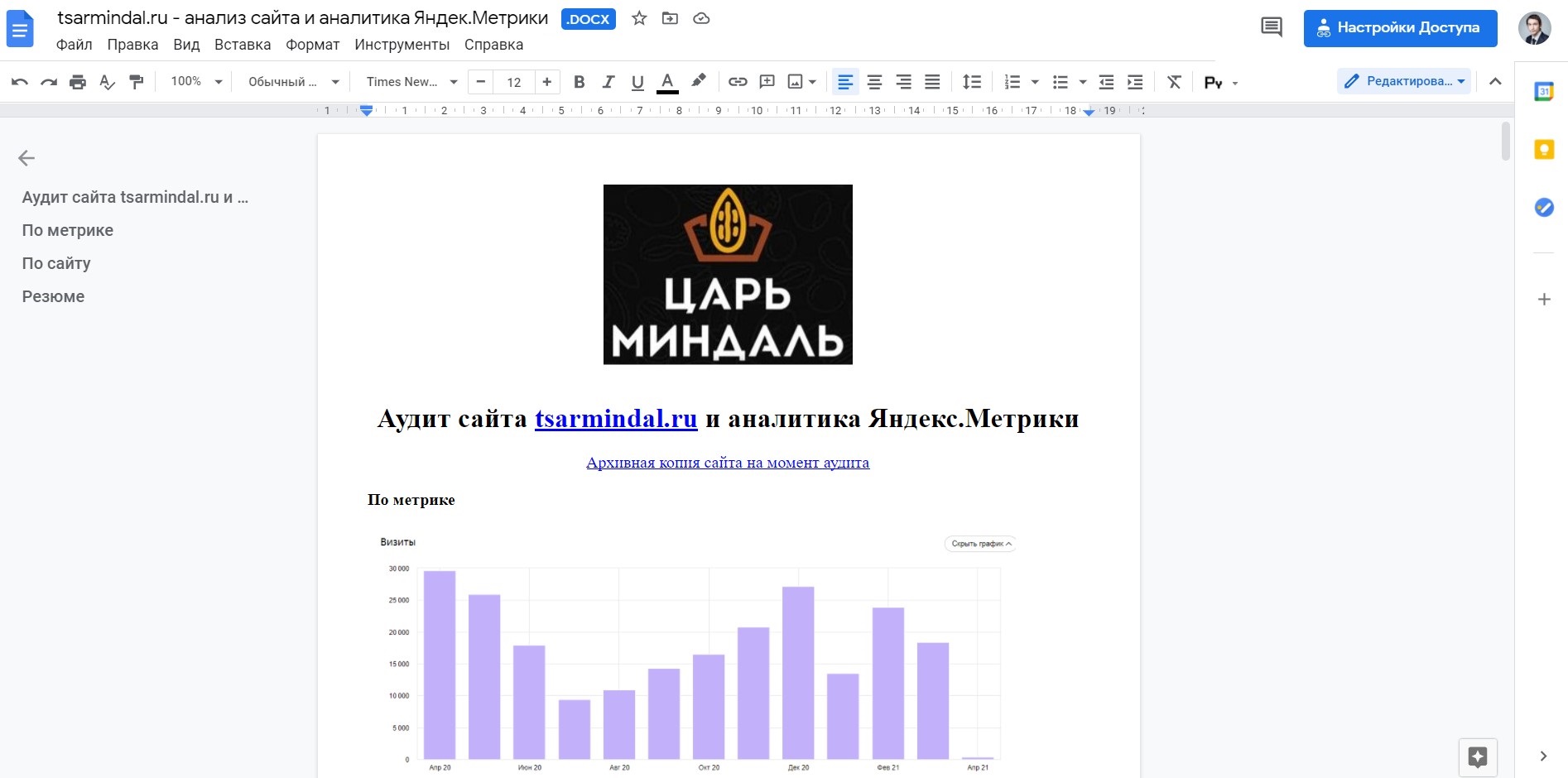The width and height of the screenshot is (1568, 778).
Task: Open the font size decrease button
Action: click(x=481, y=81)
